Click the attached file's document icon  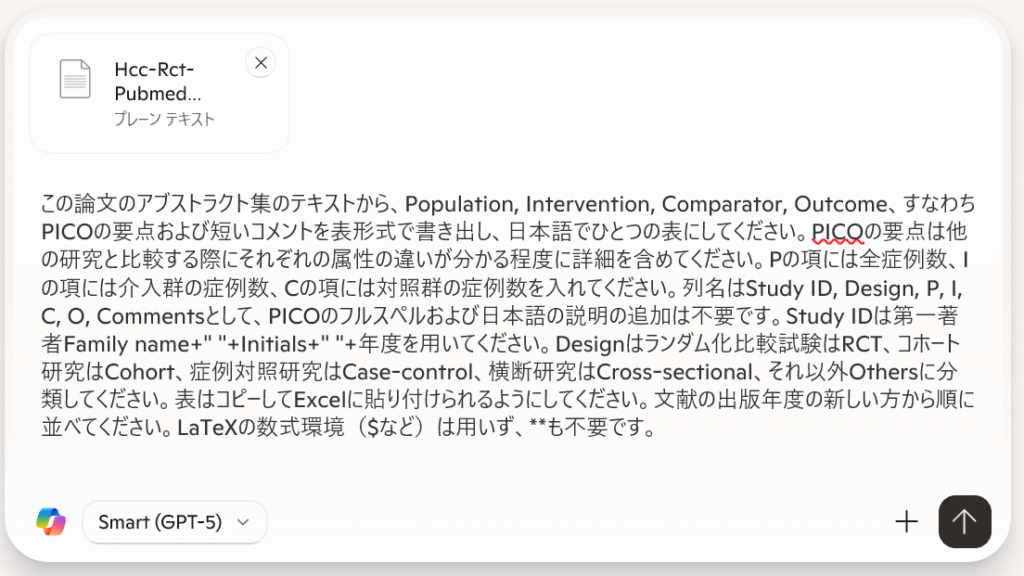pyautogui.click(x=75, y=79)
